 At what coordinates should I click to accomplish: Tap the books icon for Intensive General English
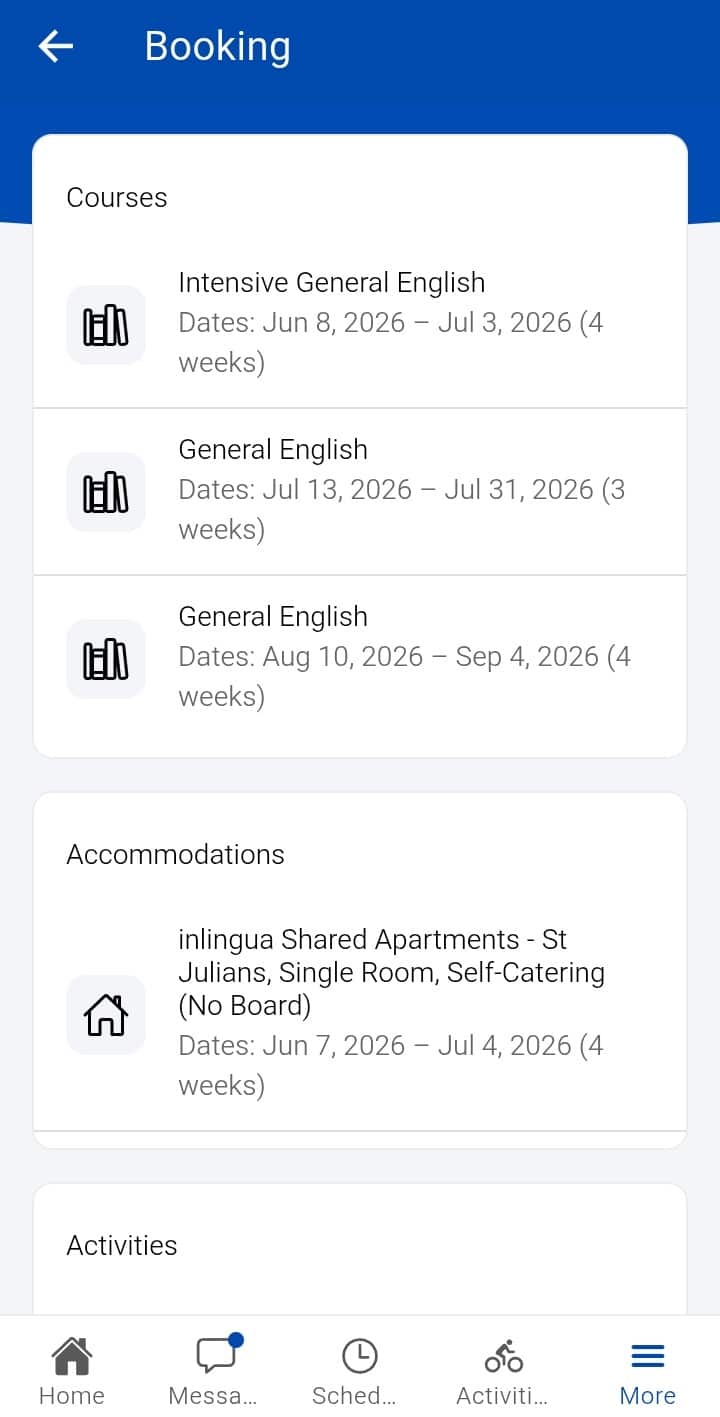(106, 325)
